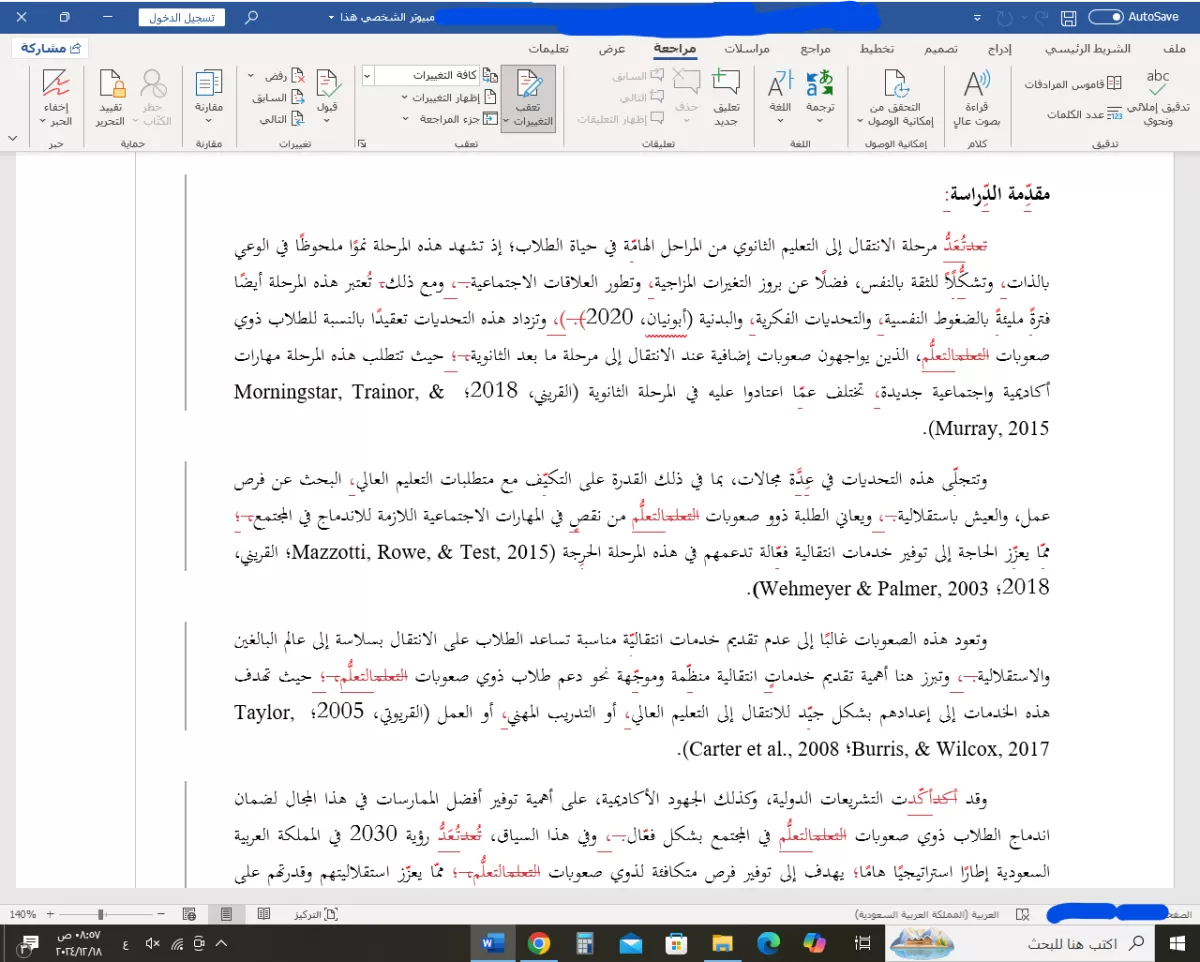Screen dimensions: 1200x962
Task: Click the proofing status icon in the status bar
Action: (x=1022, y=914)
